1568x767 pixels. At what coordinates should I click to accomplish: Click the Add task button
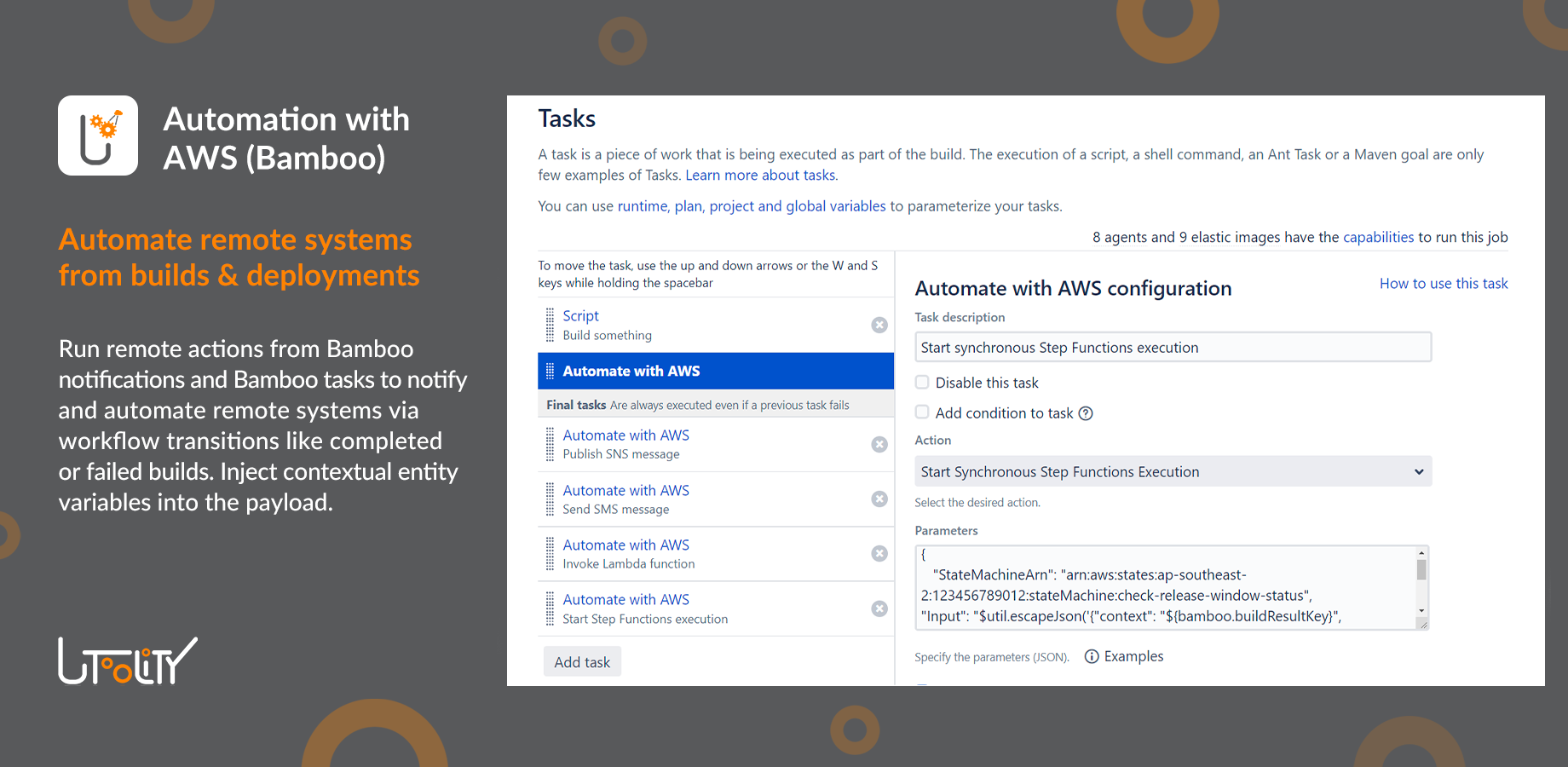point(582,662)
